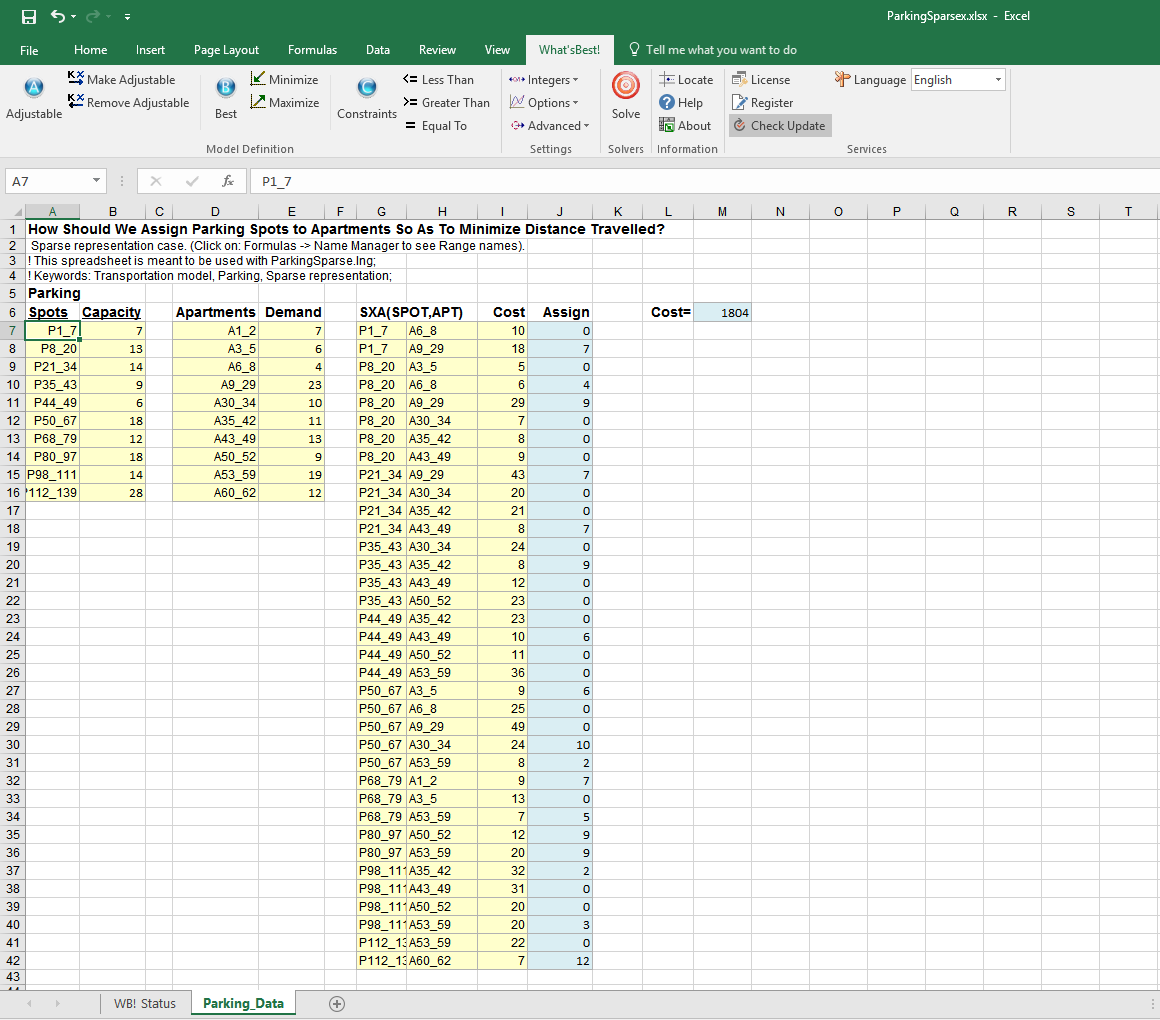Screen dimensions: 1160x1020
Task: Switch to the Data tab
Action: 377,50
